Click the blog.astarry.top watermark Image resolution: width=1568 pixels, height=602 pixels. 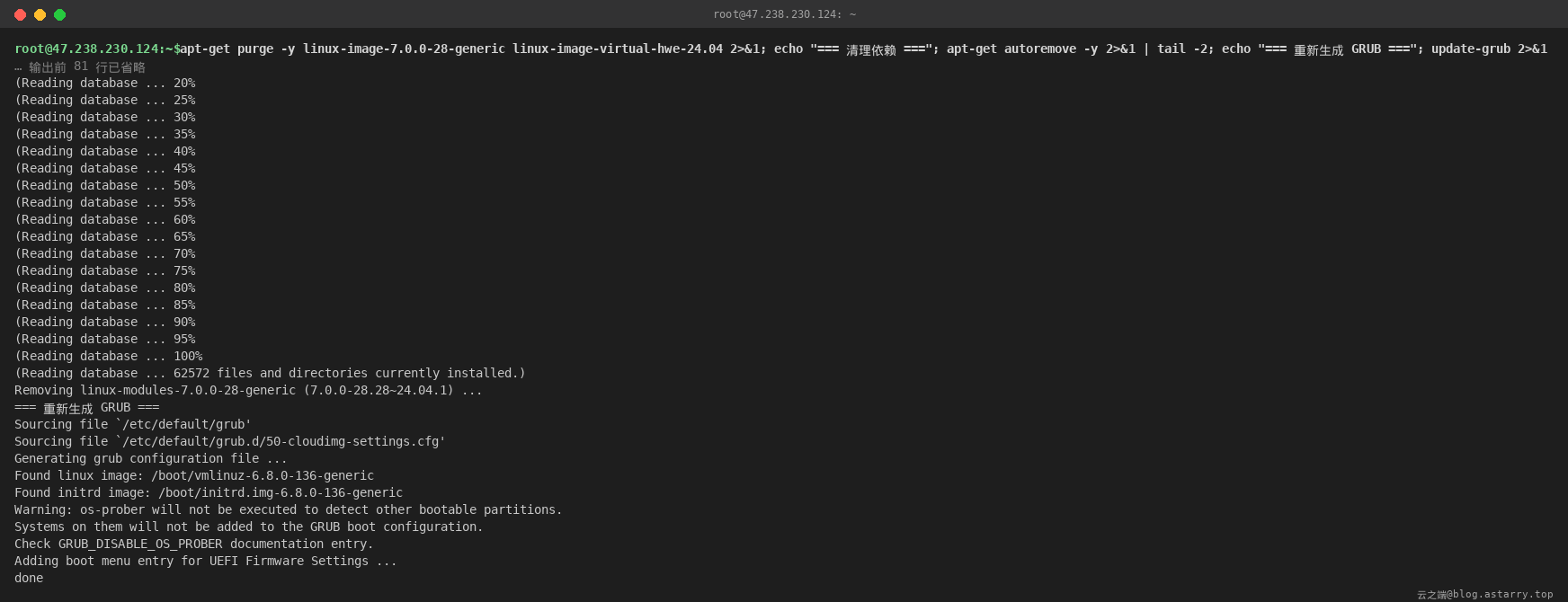click(1485, 594)
